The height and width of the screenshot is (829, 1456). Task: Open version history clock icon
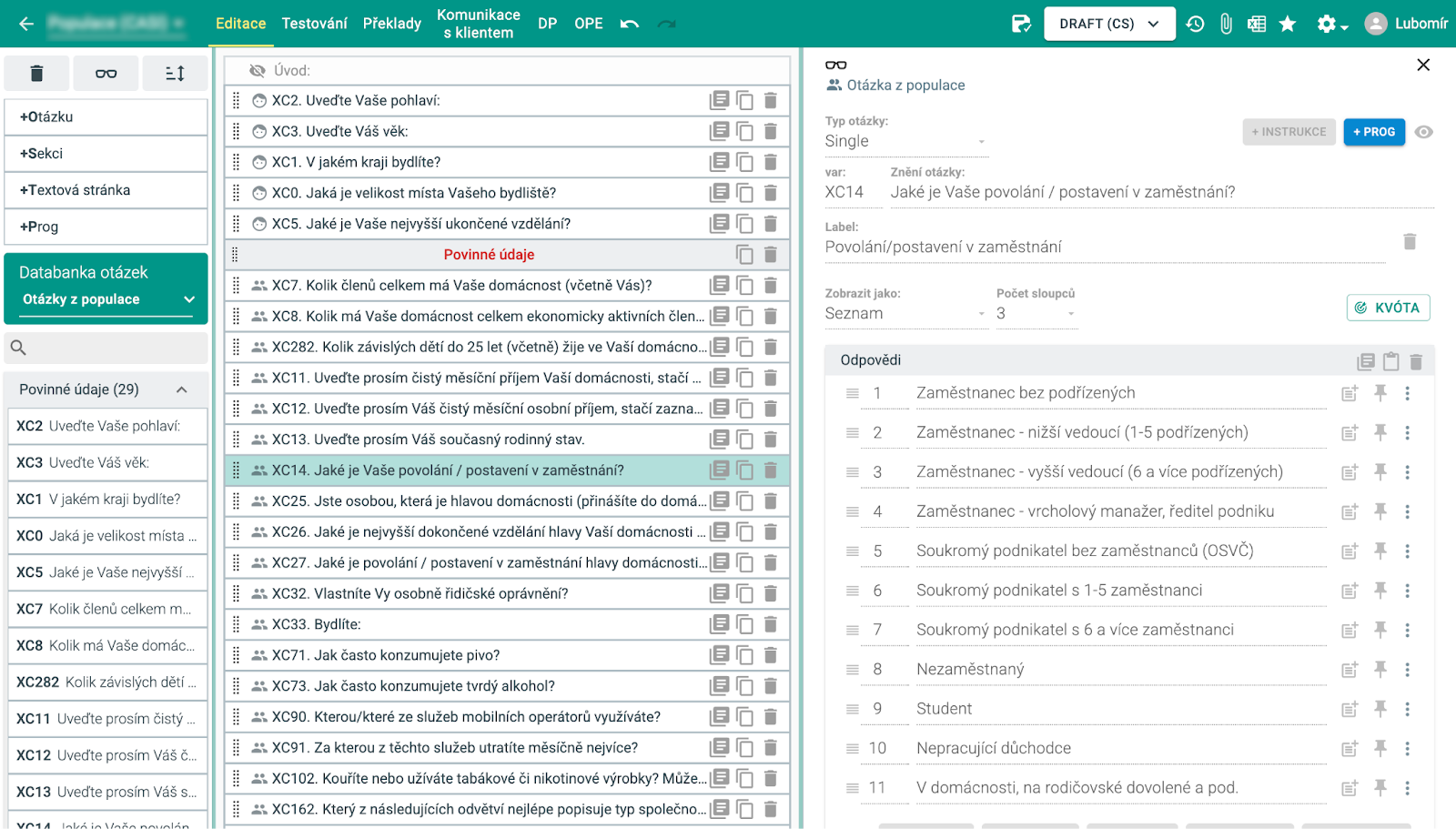(1195, 24)
